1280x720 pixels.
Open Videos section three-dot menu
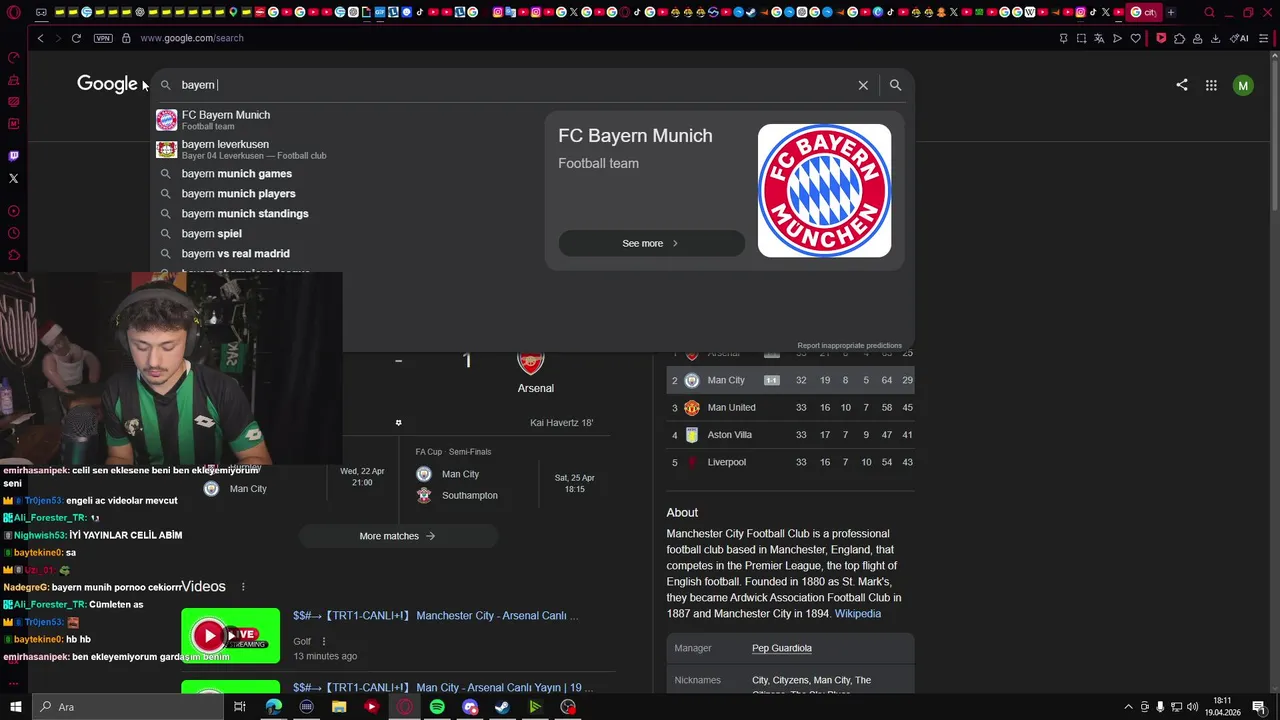click(243, 587)
